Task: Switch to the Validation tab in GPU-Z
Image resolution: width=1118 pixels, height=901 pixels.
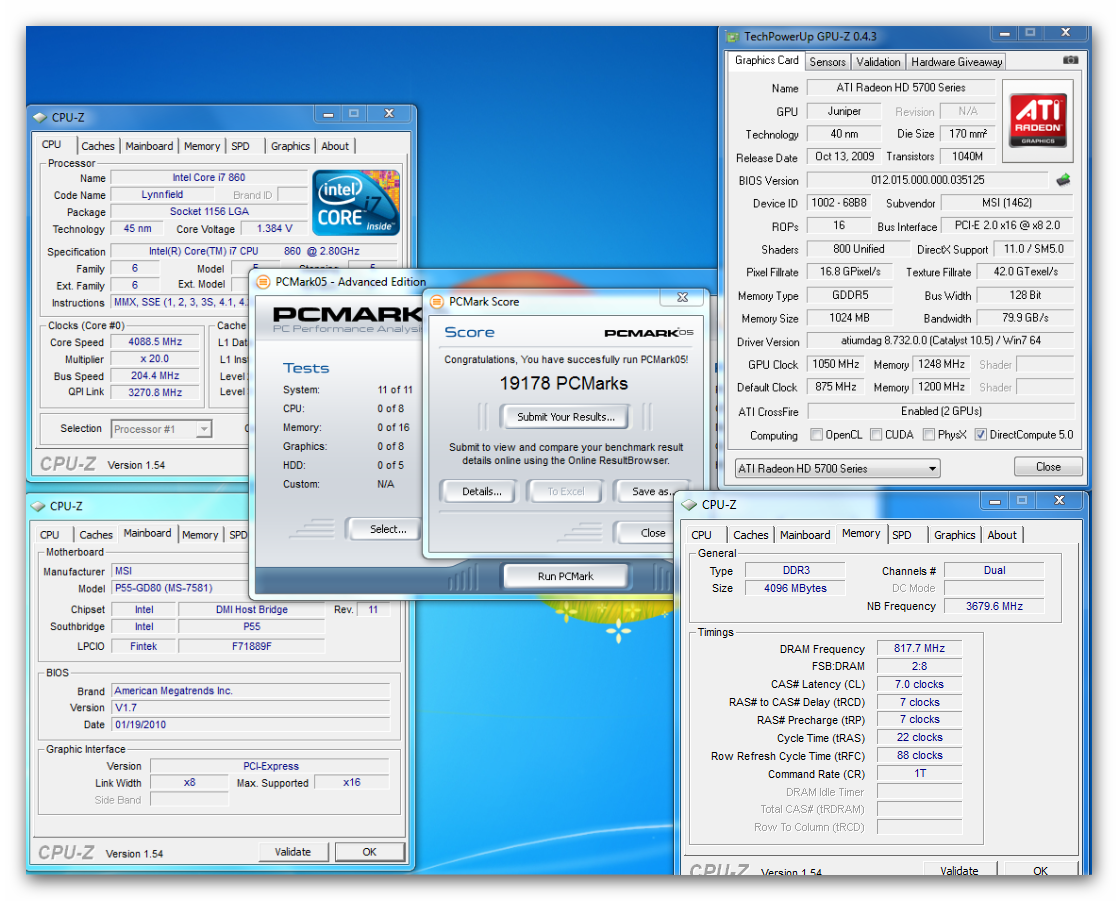Action: 878,62
